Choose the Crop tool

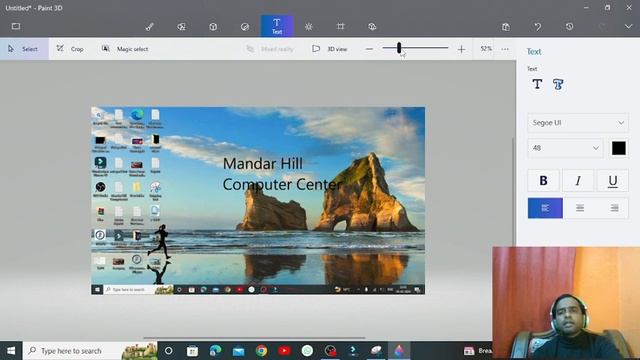click(x=70, y=49)
